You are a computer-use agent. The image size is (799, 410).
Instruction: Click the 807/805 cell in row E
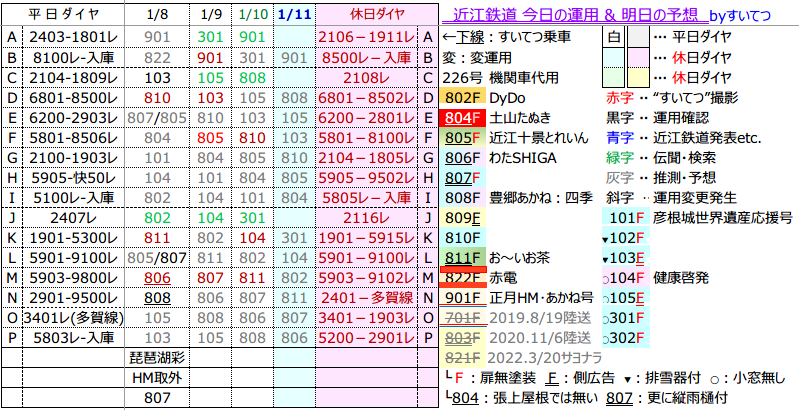pos(157,118)
